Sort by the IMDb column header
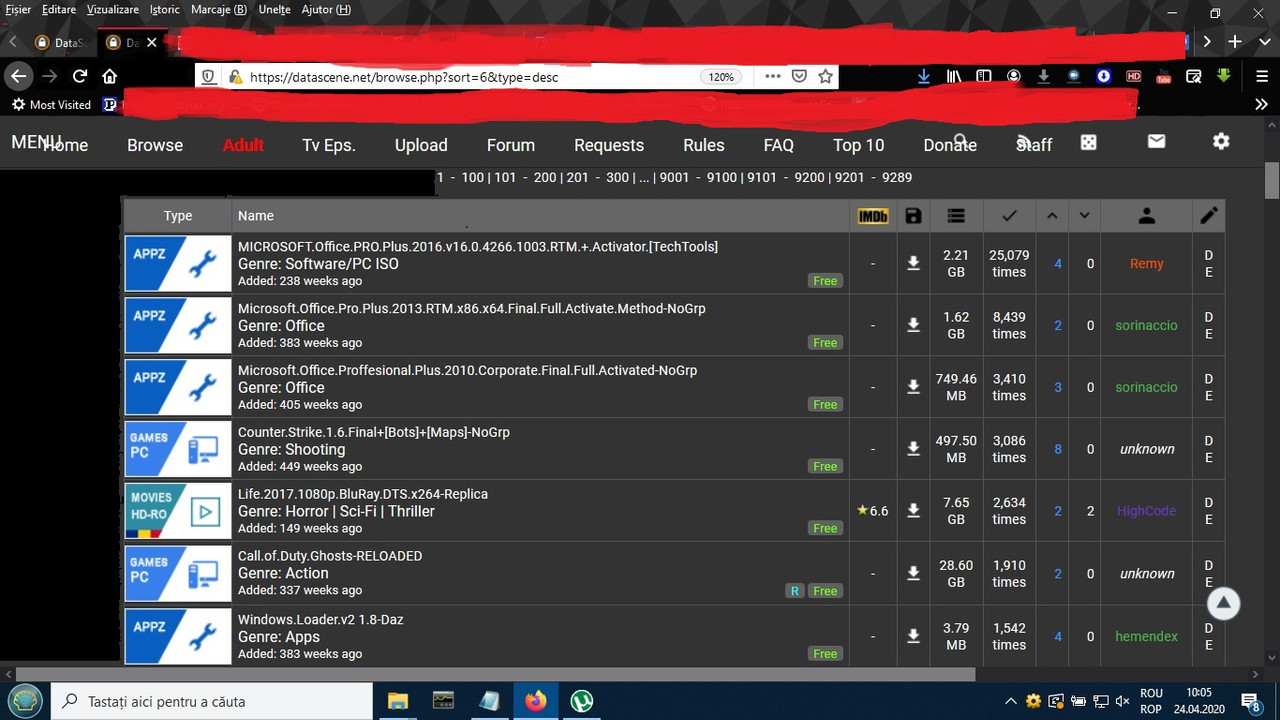 pos(873,215)
